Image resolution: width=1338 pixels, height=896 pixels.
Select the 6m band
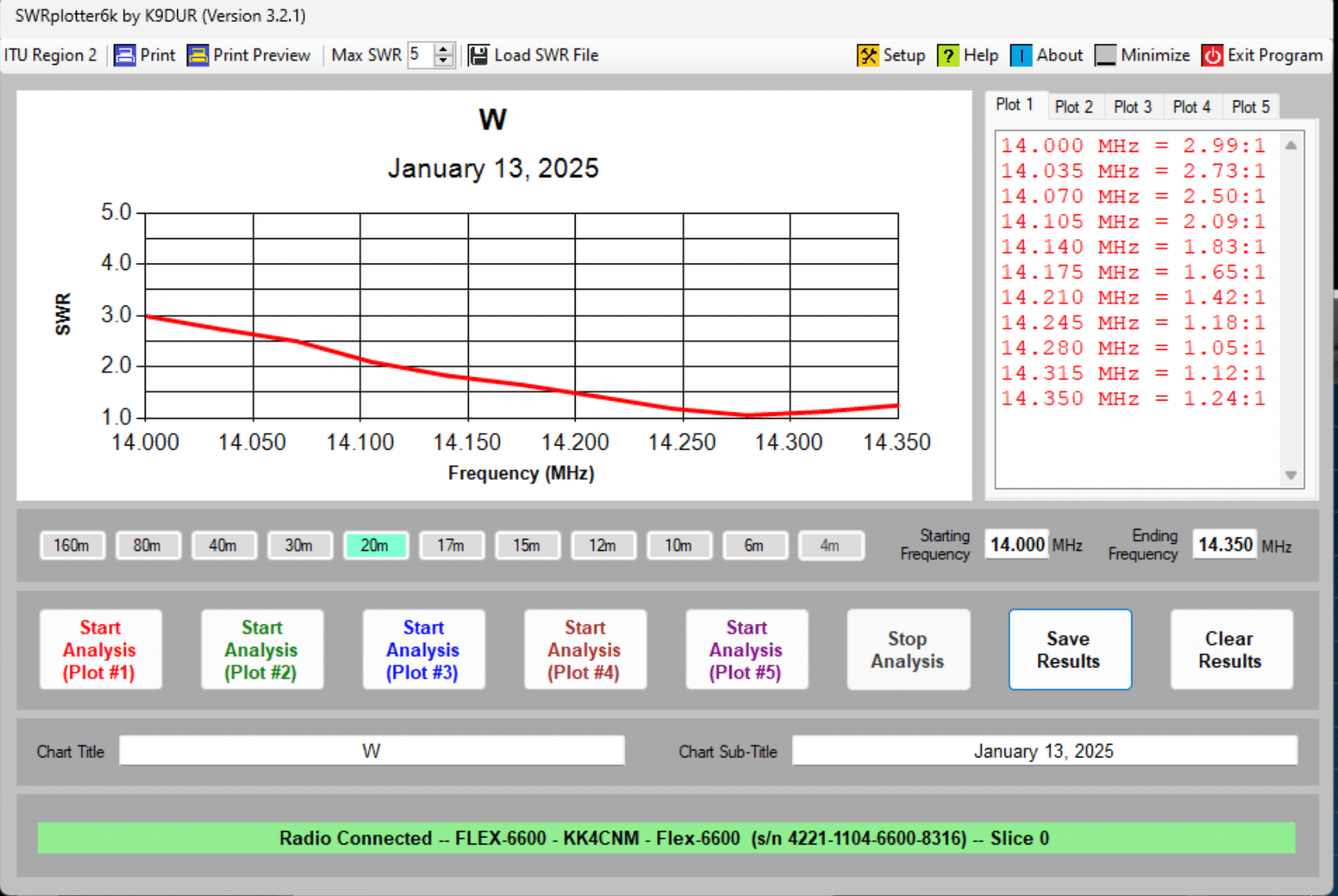click(x=755, y=545)
